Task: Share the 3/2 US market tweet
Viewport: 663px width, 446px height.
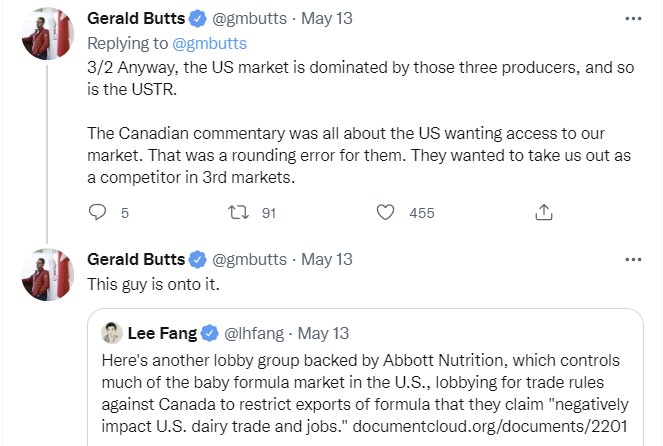Action: (544, 212)
